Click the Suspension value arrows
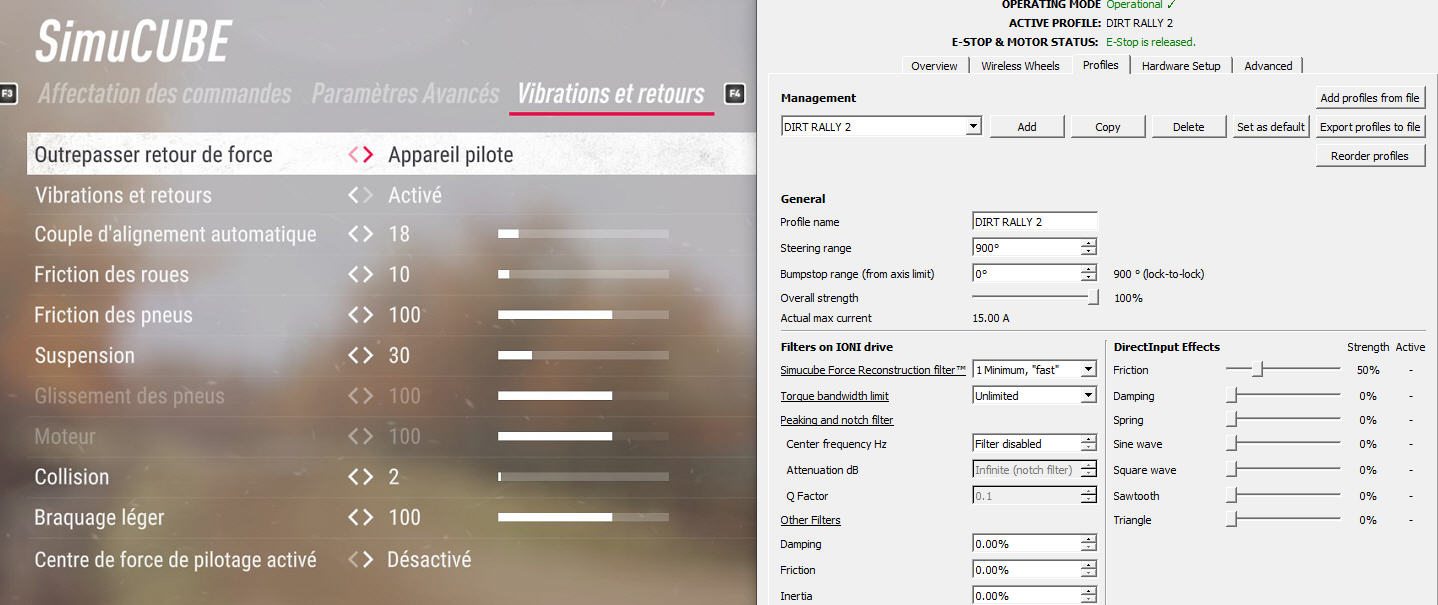The height and width of the screenshot is (605, 1438). coord(361,355)
